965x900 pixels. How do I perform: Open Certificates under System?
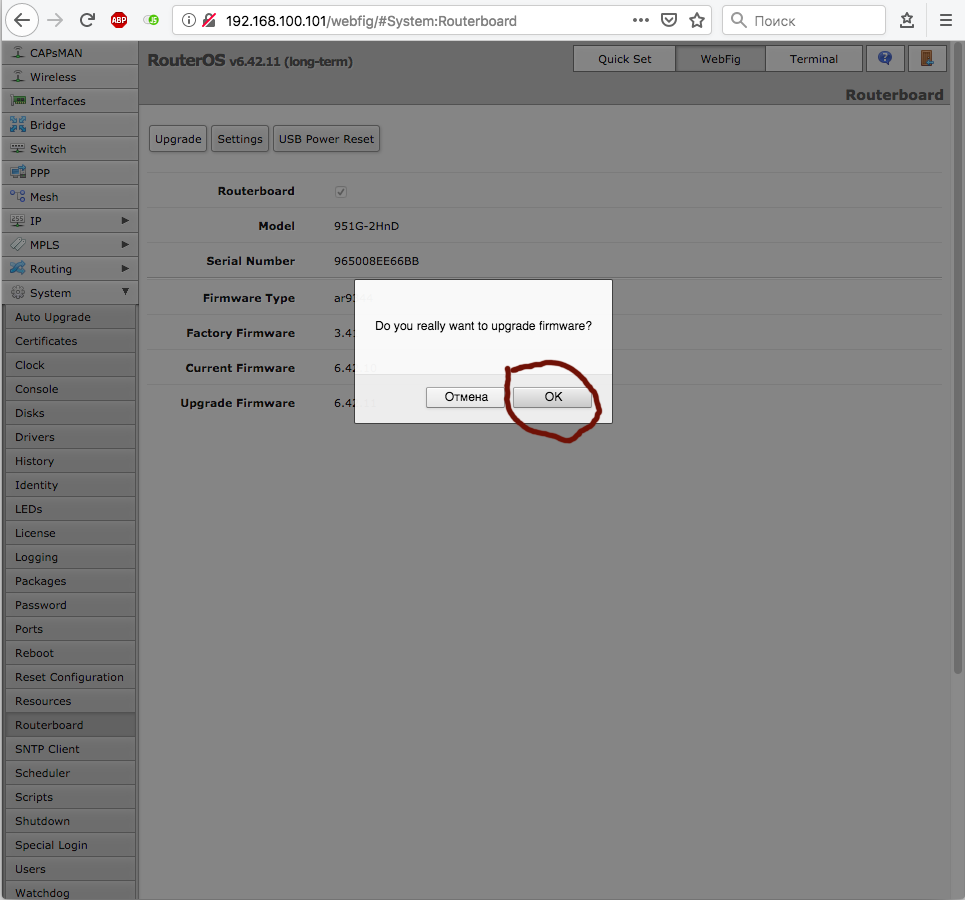70,341
